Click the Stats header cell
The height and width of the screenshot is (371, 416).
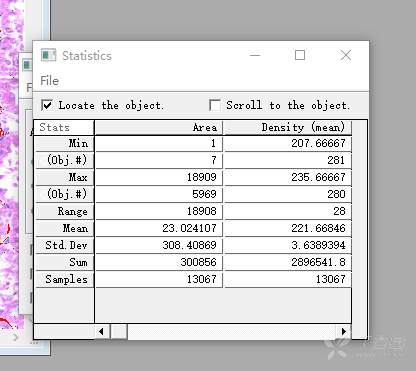(64, 127)
